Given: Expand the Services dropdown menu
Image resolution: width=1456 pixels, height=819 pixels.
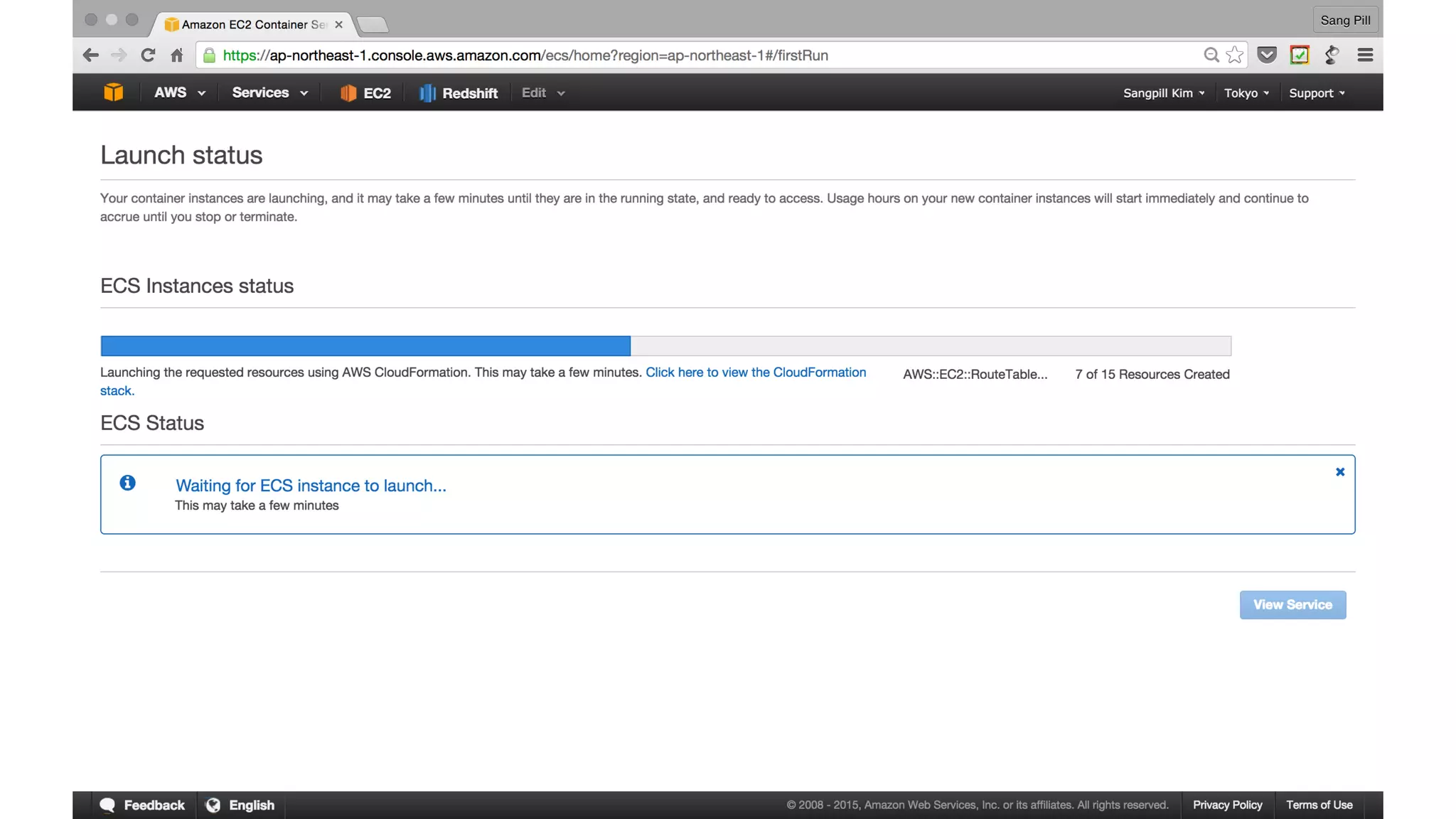Looking at the screenshot, I should (270, 93).
